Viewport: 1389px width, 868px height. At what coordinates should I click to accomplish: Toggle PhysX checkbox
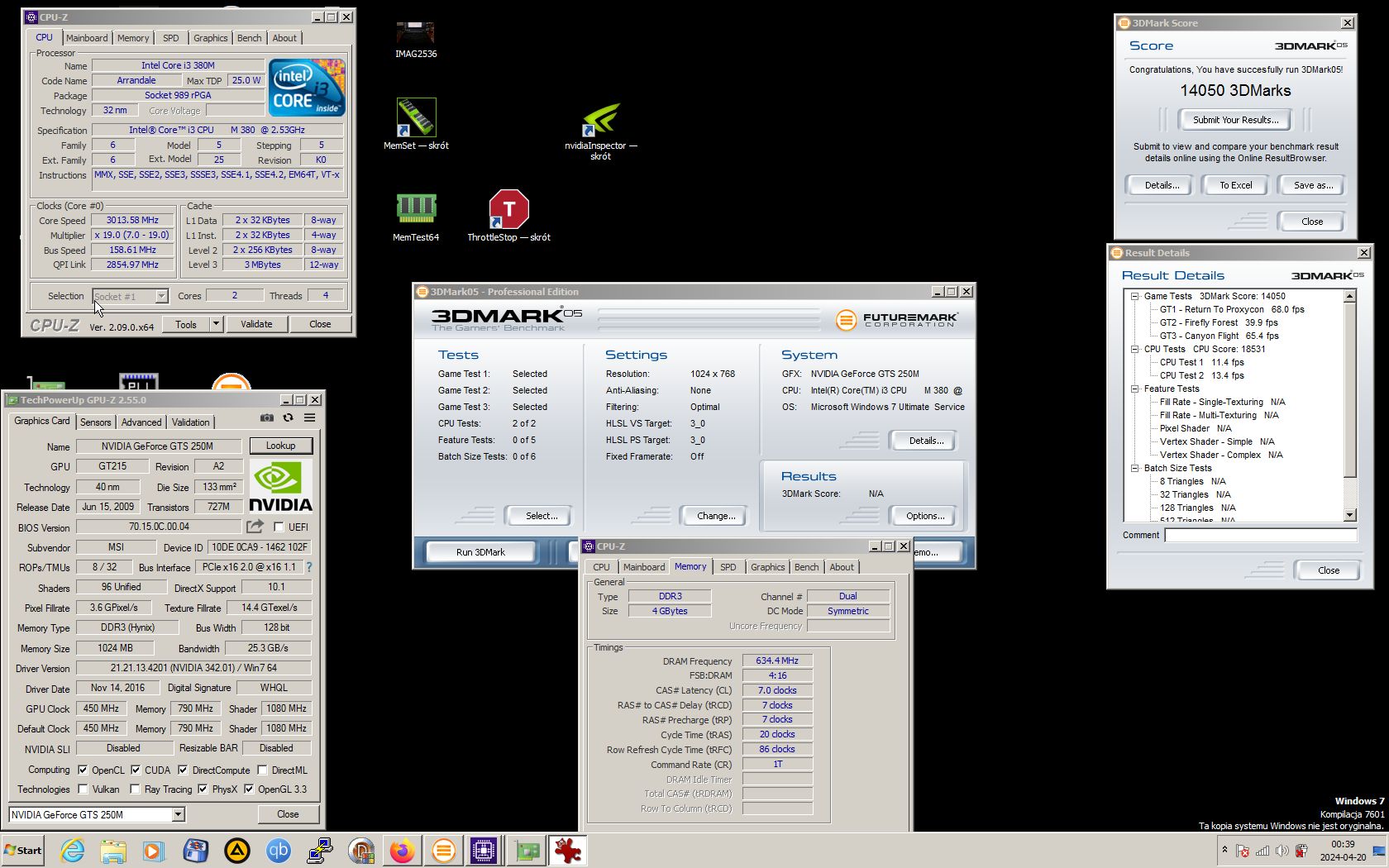203,789
